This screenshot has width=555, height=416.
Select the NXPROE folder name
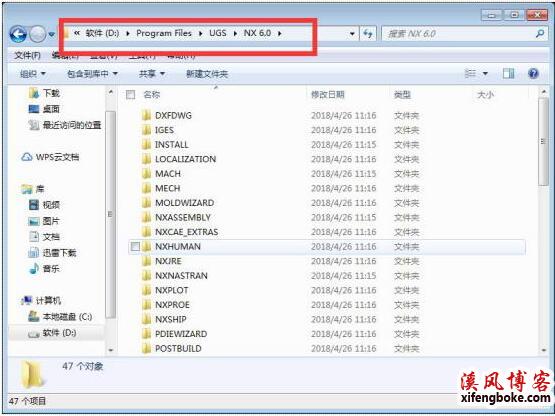pyautogui.click(x=172, y=304)
